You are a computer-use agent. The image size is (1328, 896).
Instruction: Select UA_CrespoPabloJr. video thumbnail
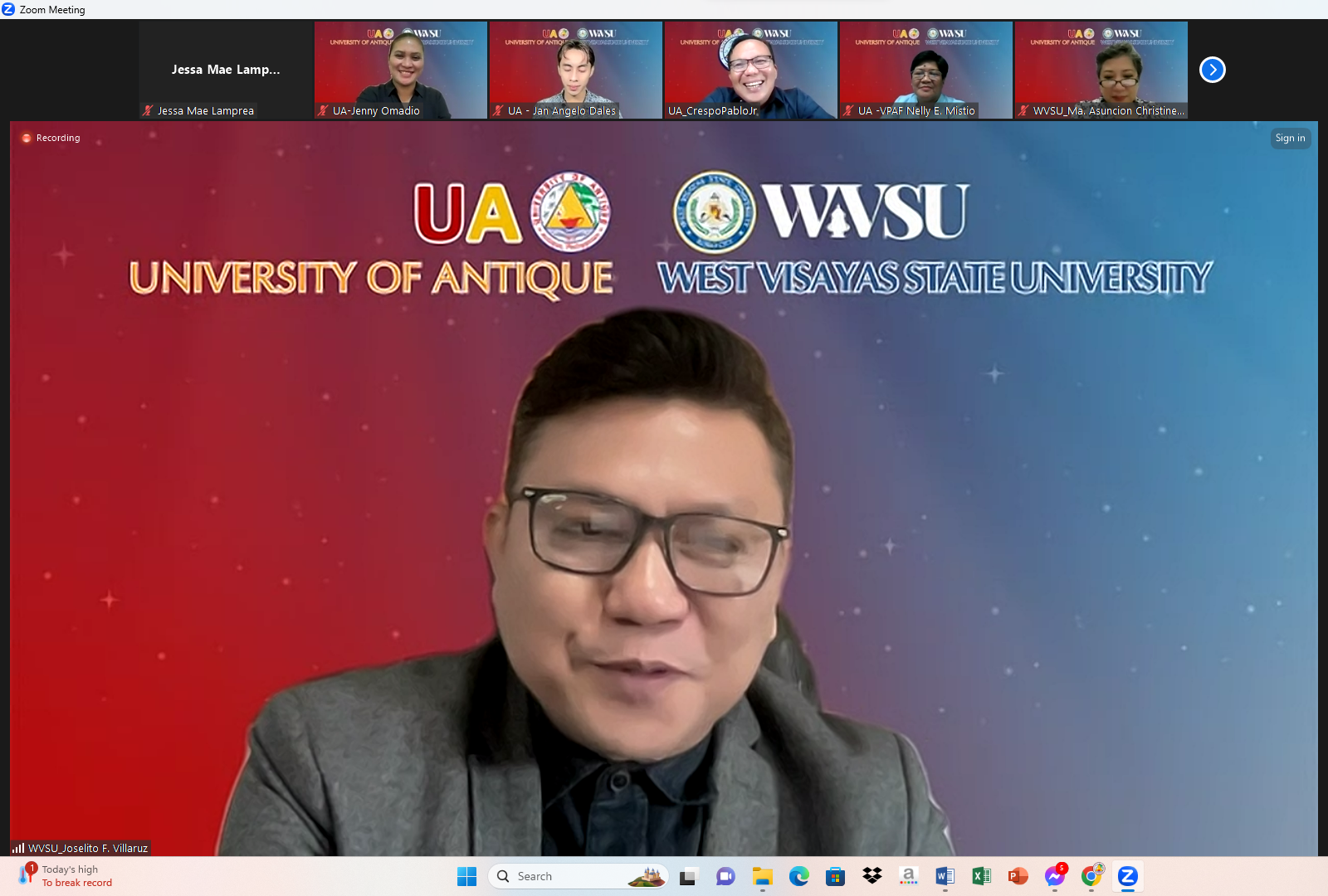pos(751,70)
